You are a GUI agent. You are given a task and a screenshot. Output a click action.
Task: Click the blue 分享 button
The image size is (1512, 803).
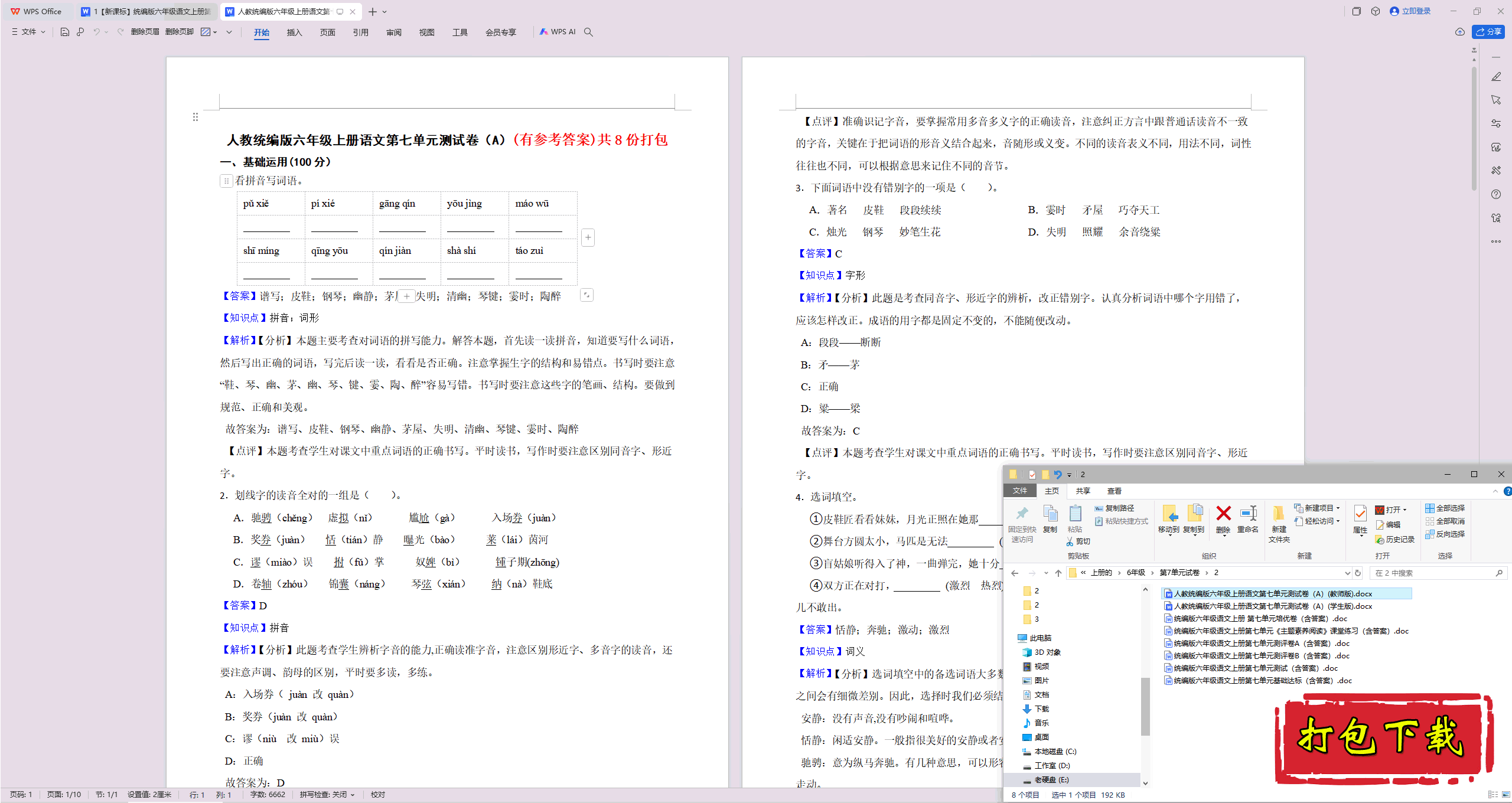coord(1488,32)
